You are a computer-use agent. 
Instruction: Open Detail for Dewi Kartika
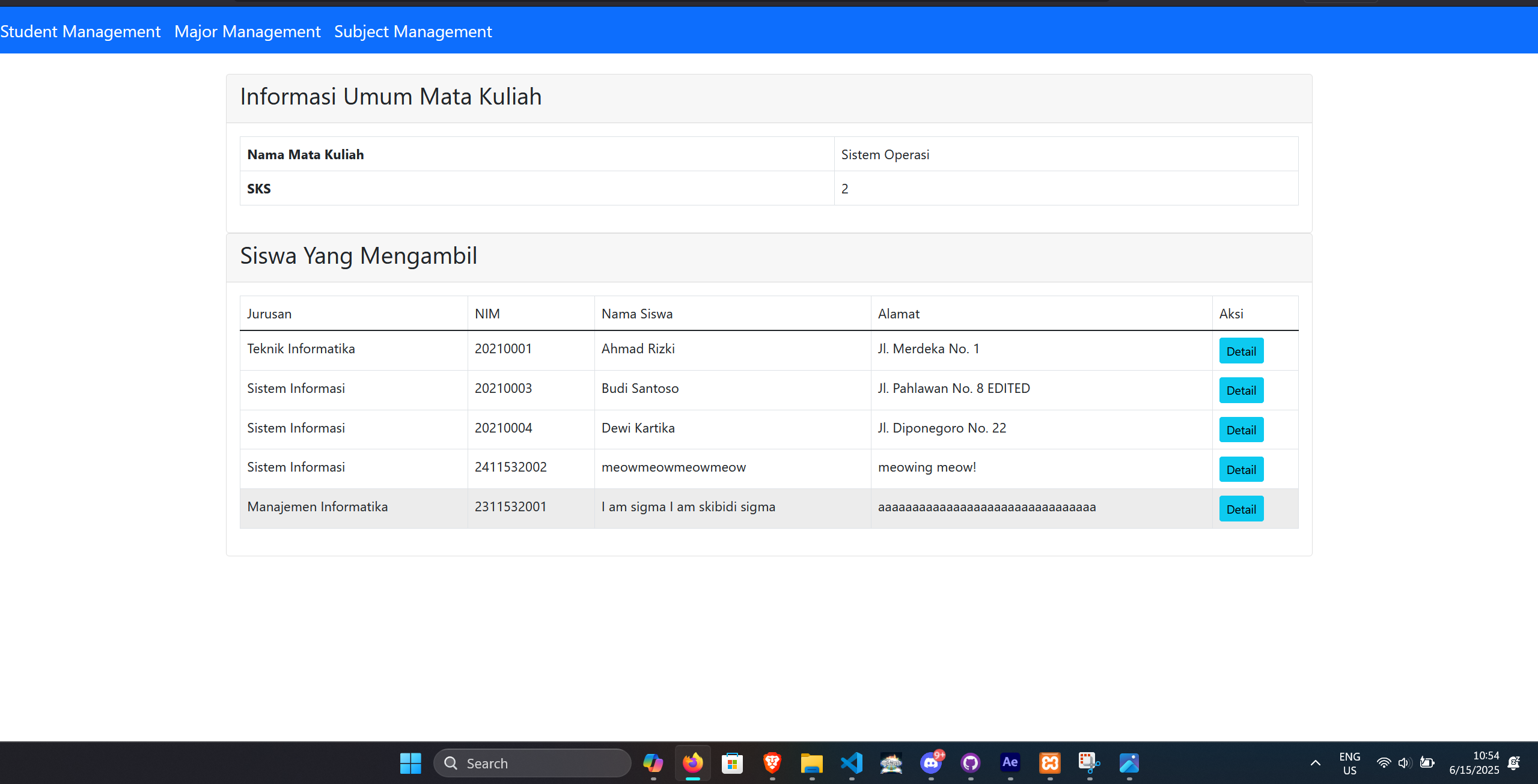(x=1240, y=430)
